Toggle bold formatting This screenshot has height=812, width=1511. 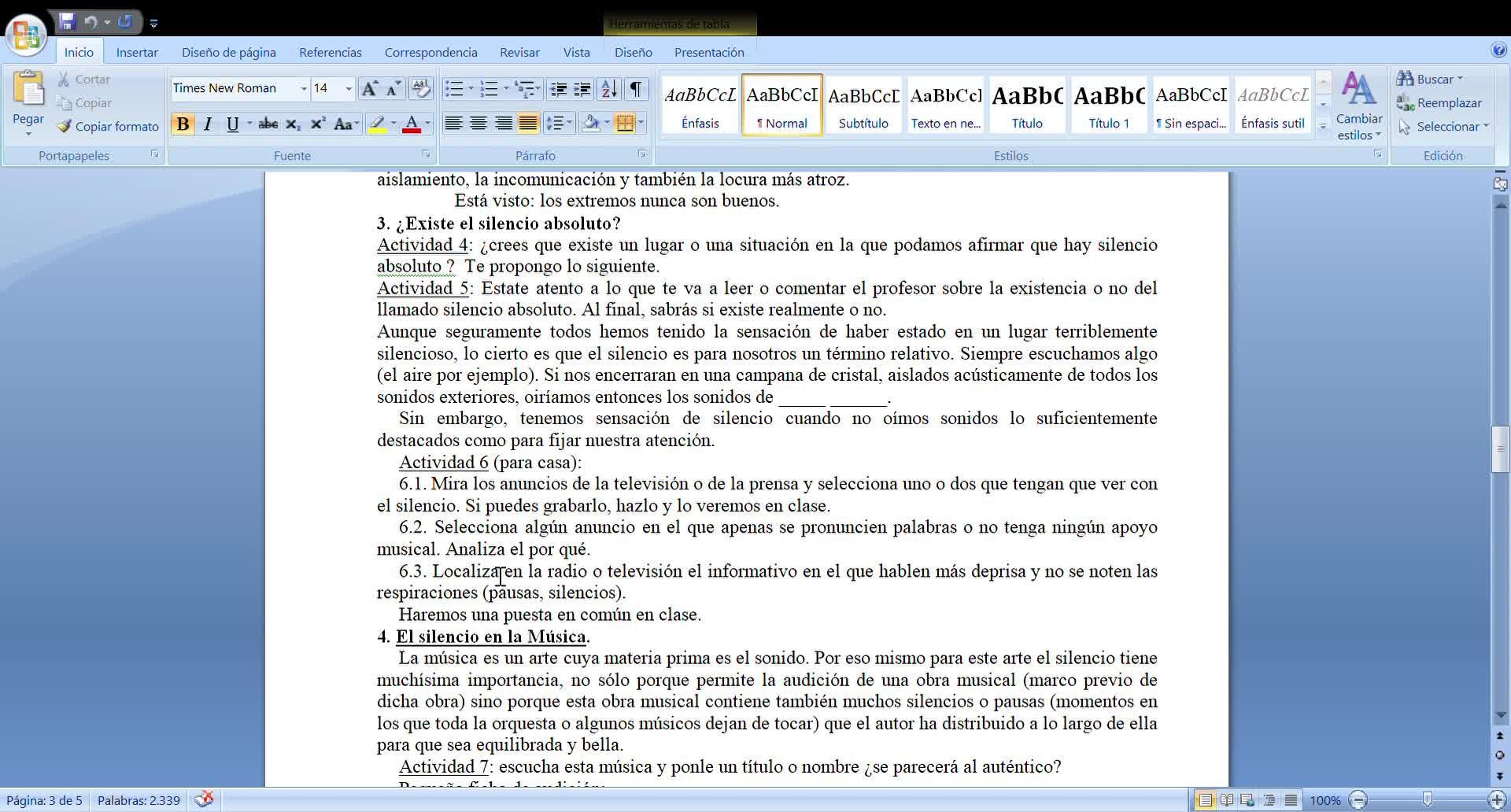(183, 124)
